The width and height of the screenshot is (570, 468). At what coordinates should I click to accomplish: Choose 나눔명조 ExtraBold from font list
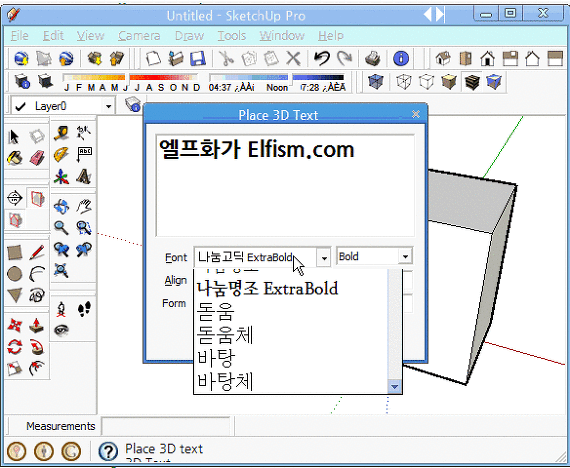268,289
